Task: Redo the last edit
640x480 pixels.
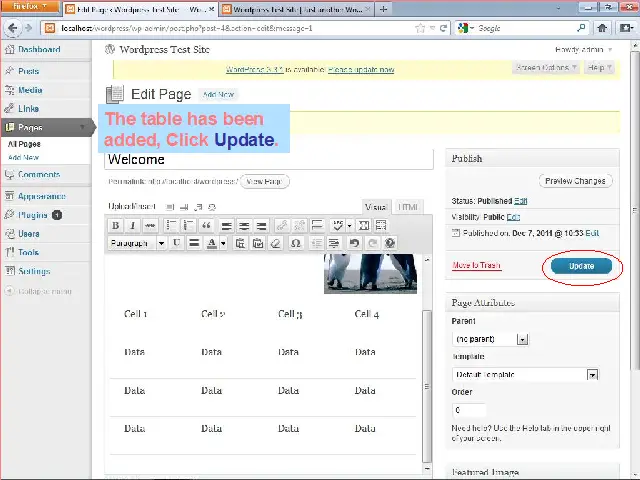Action: click(x=372, y=243)
